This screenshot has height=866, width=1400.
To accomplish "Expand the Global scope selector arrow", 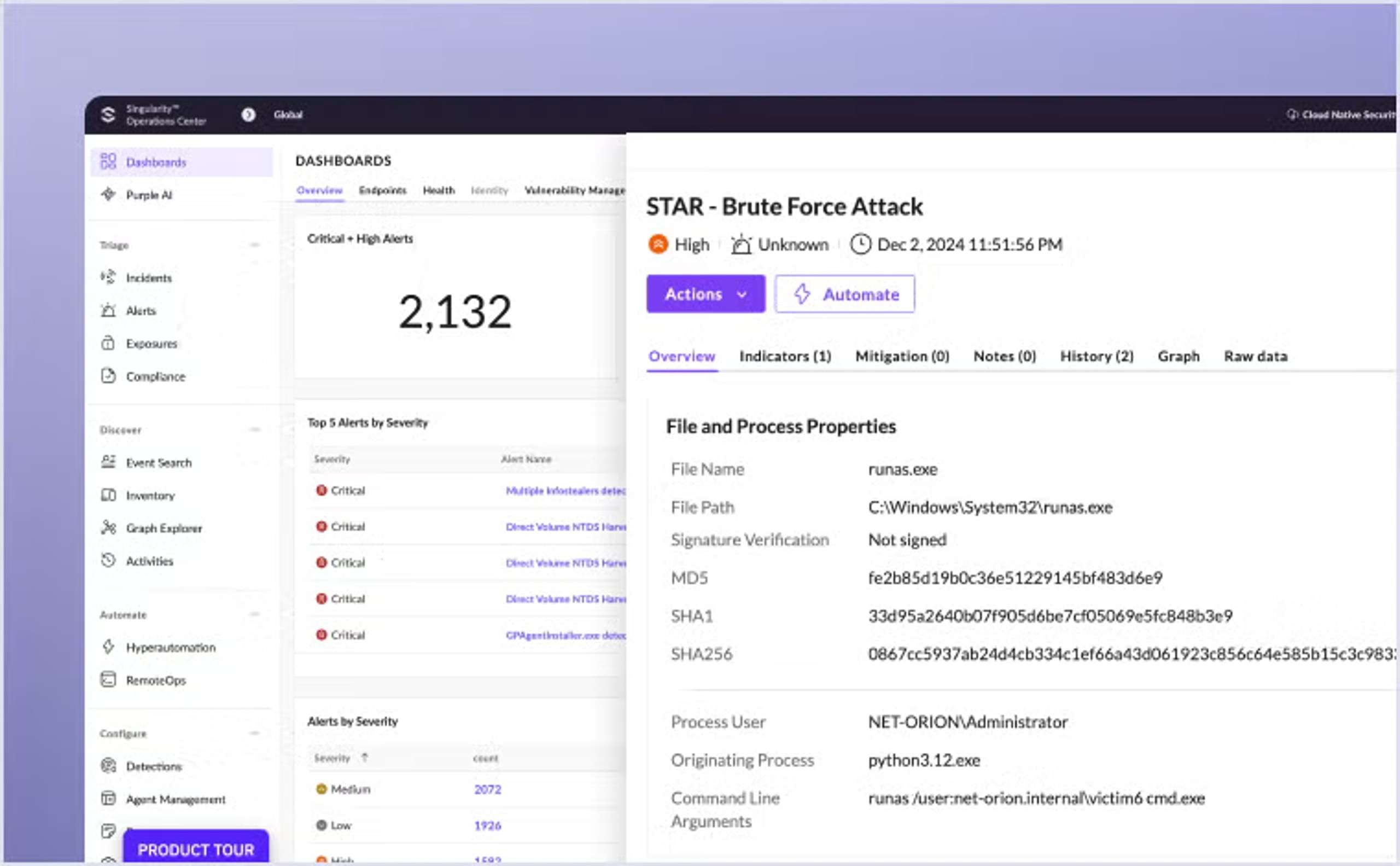I will [248, 114].
